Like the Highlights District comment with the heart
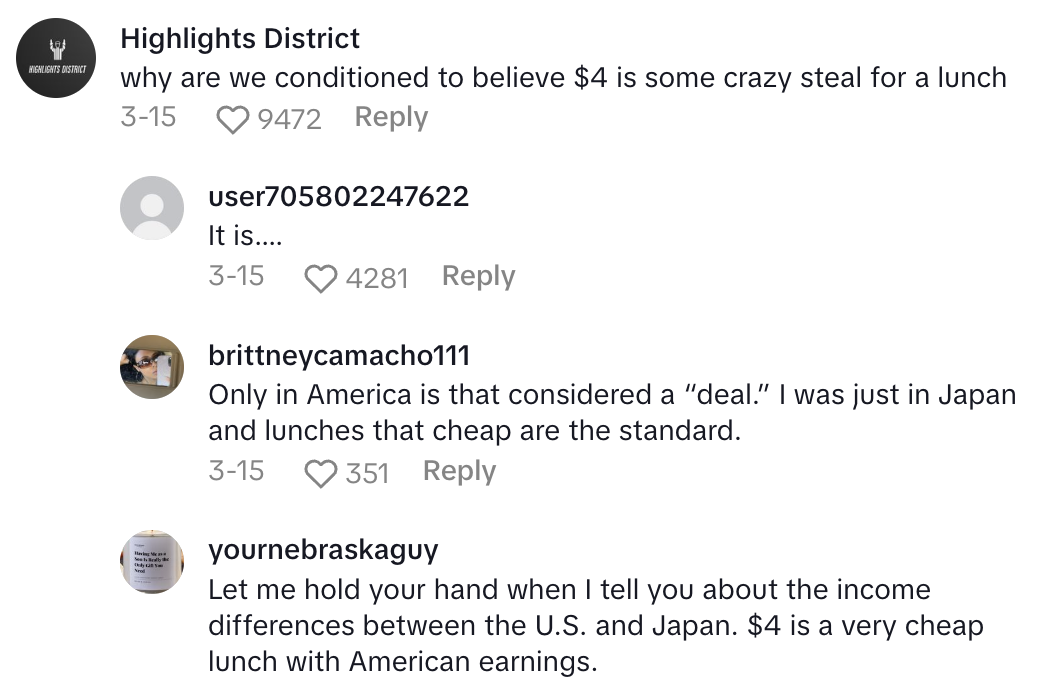1038x686 pixels. click(232, 120)
